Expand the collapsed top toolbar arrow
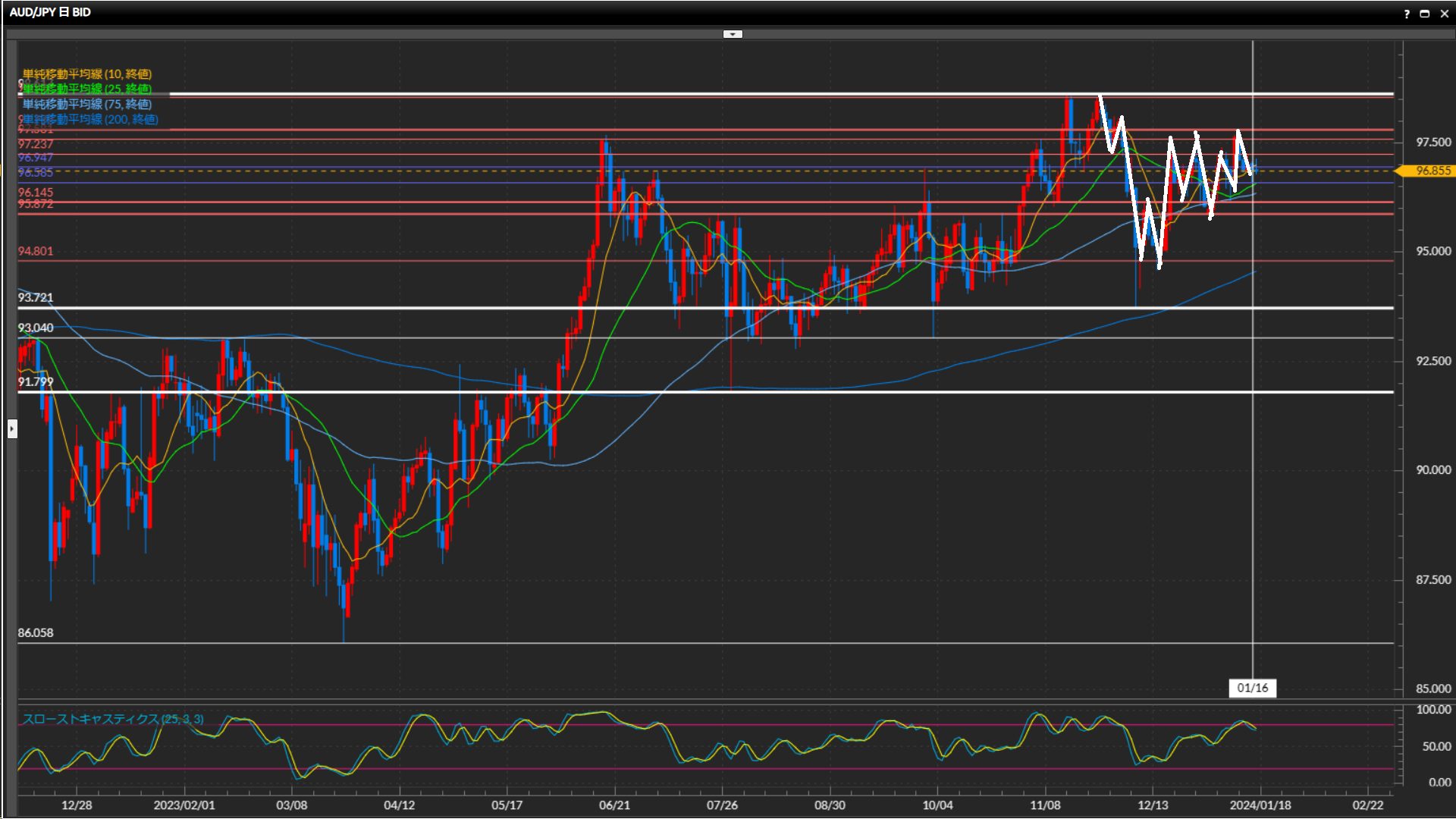Screen dimensions: 1456x819 733,34
